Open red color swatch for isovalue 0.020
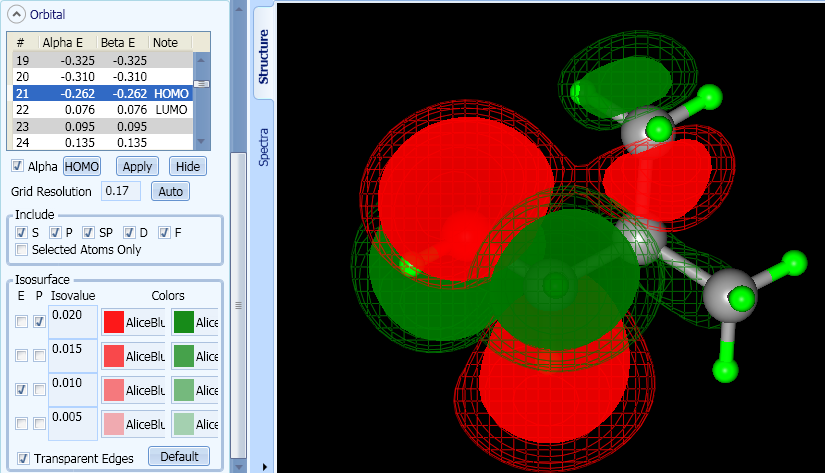 pyautogui.click(x=114, y=322)
